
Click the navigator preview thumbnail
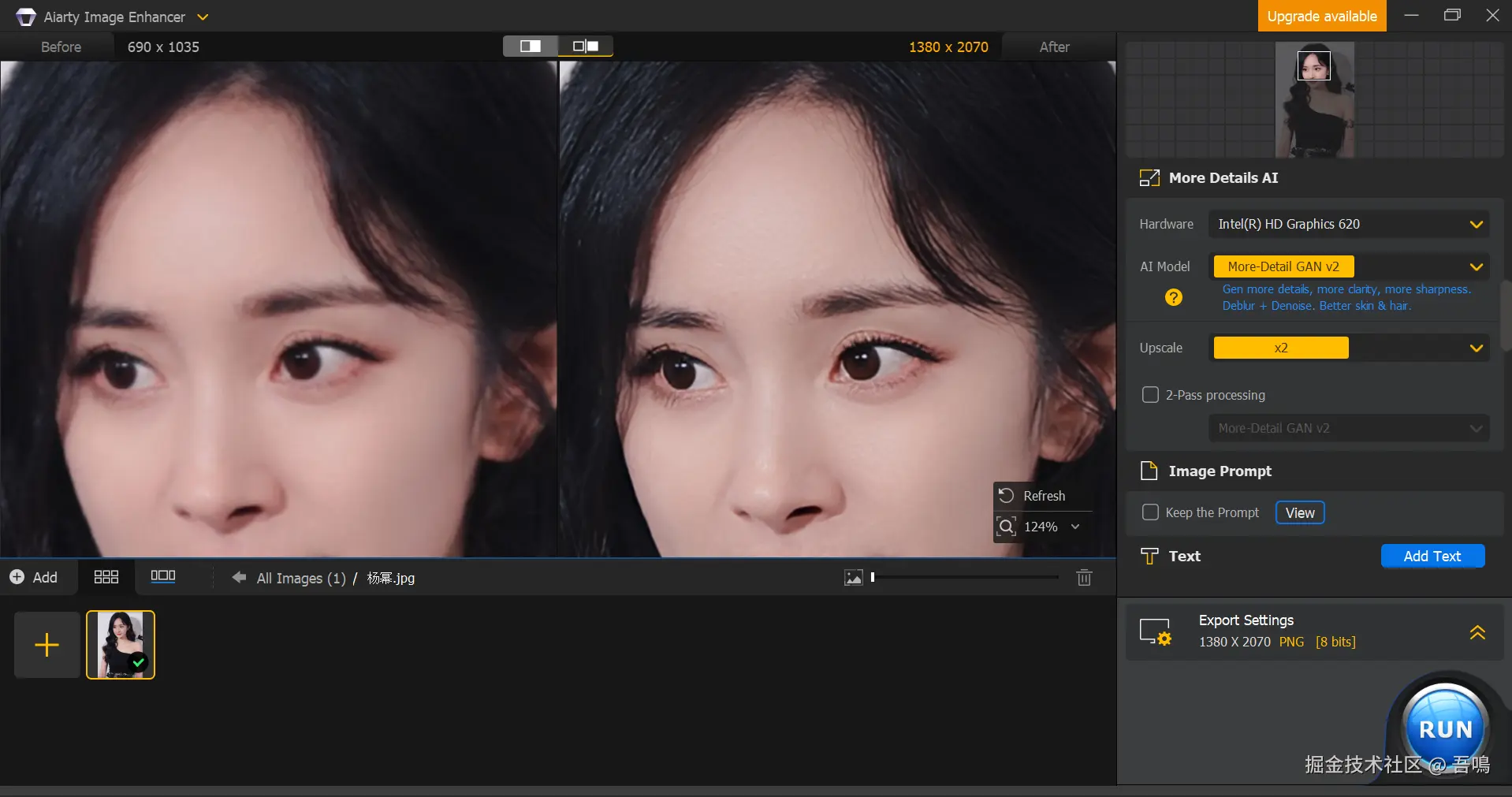click(x=1315, y=99)
